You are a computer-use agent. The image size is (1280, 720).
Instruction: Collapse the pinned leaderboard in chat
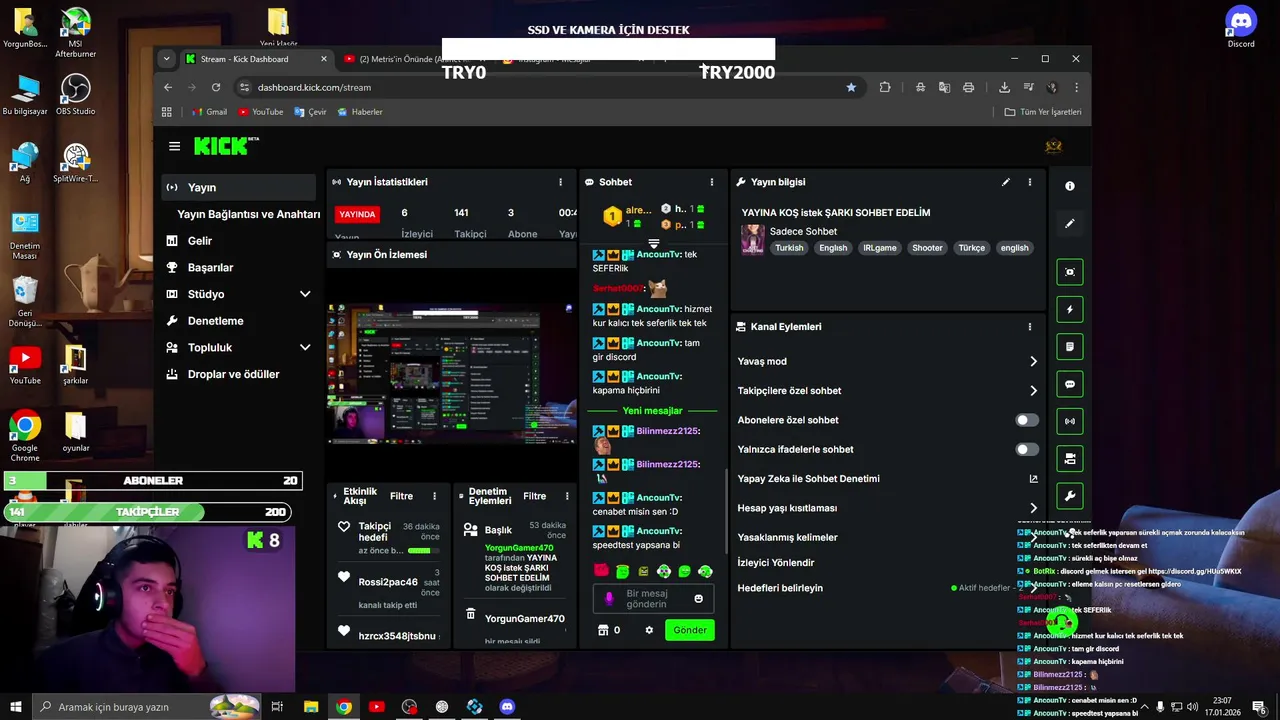[654, 244]
